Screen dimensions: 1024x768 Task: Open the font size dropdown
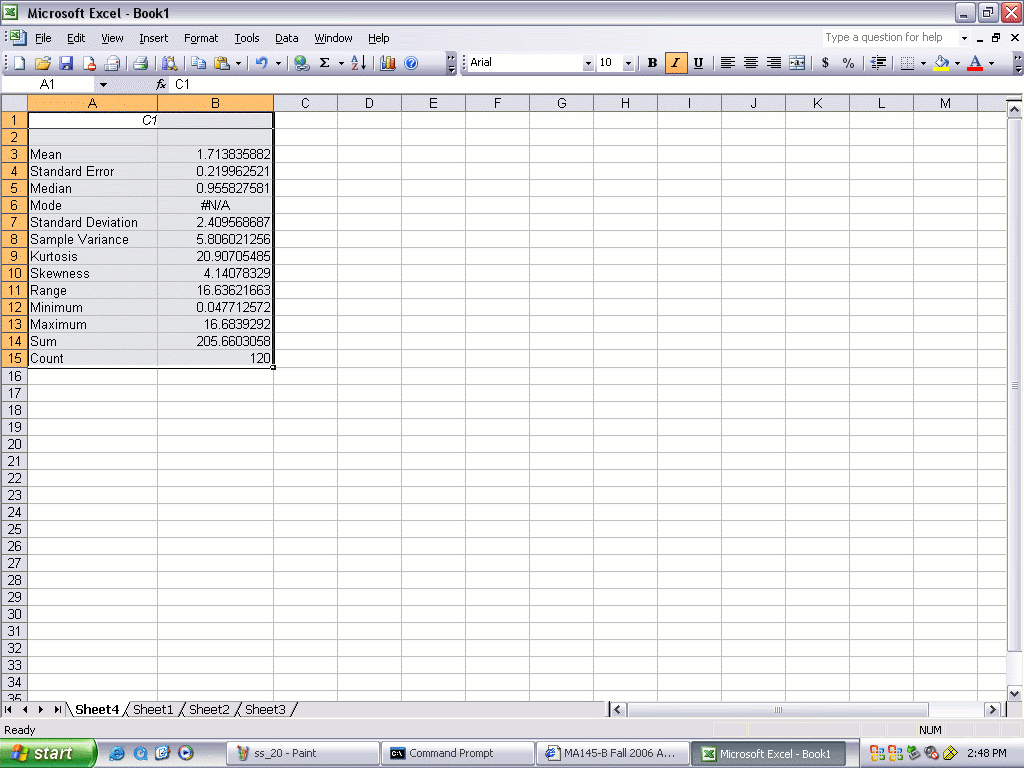(628, 63)
